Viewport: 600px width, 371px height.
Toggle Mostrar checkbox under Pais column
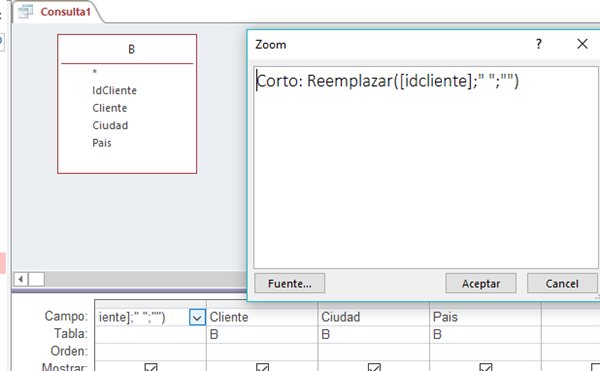486,368
